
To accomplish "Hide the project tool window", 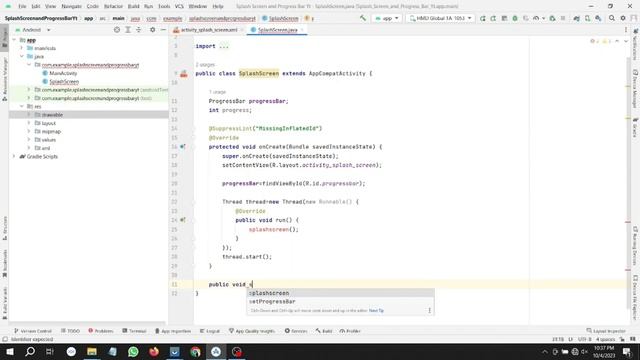I will coord(163,30).
